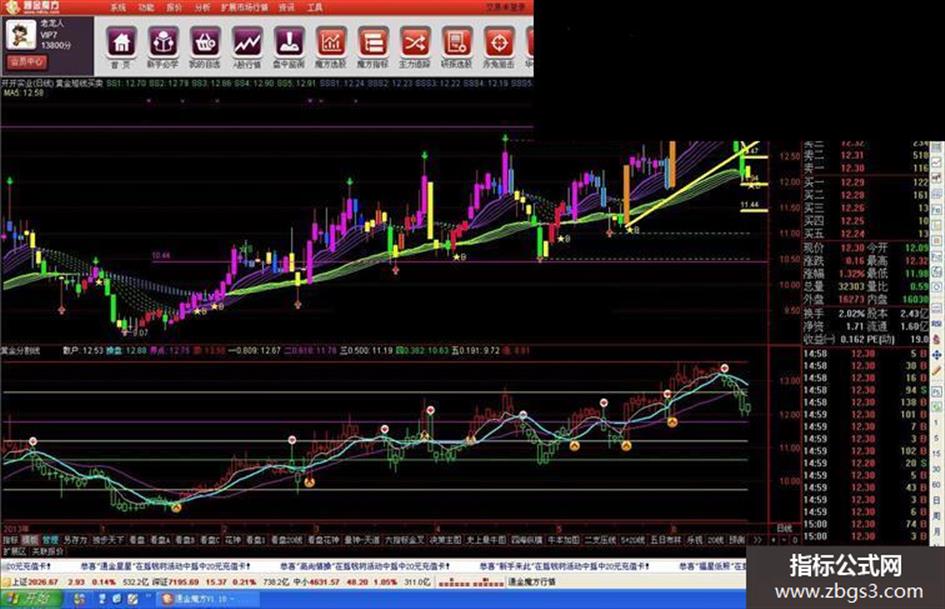Open the 系统 menu
The height and width of the screenshot is (609, 945).
pos(118,7)
